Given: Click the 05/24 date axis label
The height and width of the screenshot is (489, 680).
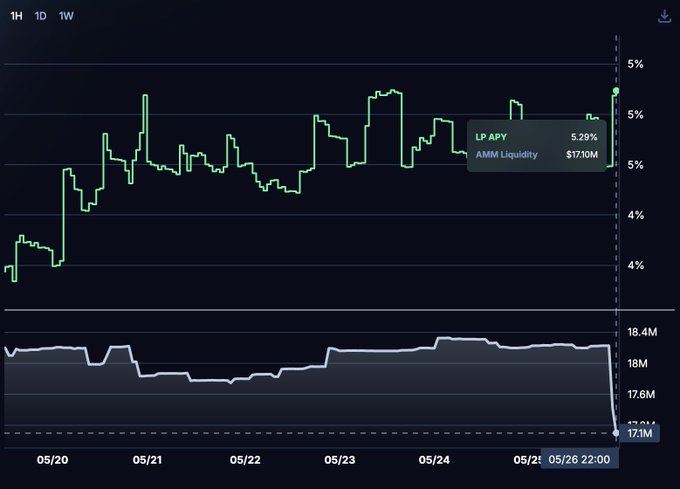Looking at the screenshot, I should (x=434, y=460).
